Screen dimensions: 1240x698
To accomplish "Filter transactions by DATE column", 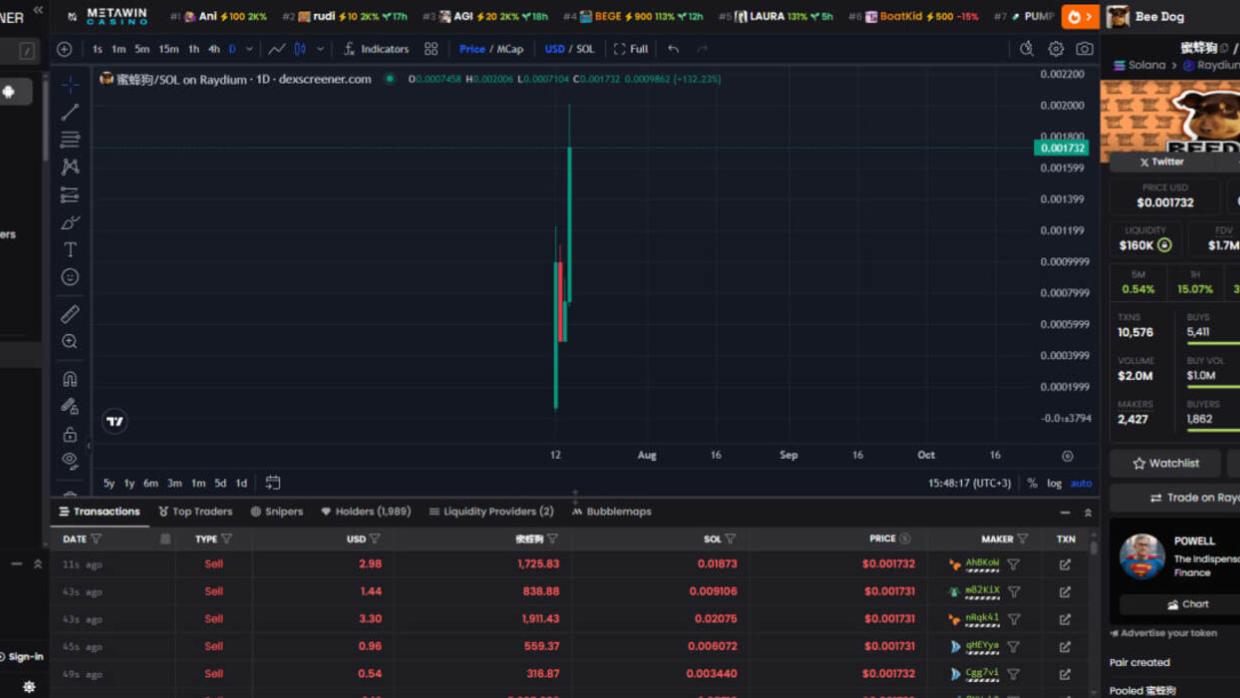I will click(x=96, y=539).
